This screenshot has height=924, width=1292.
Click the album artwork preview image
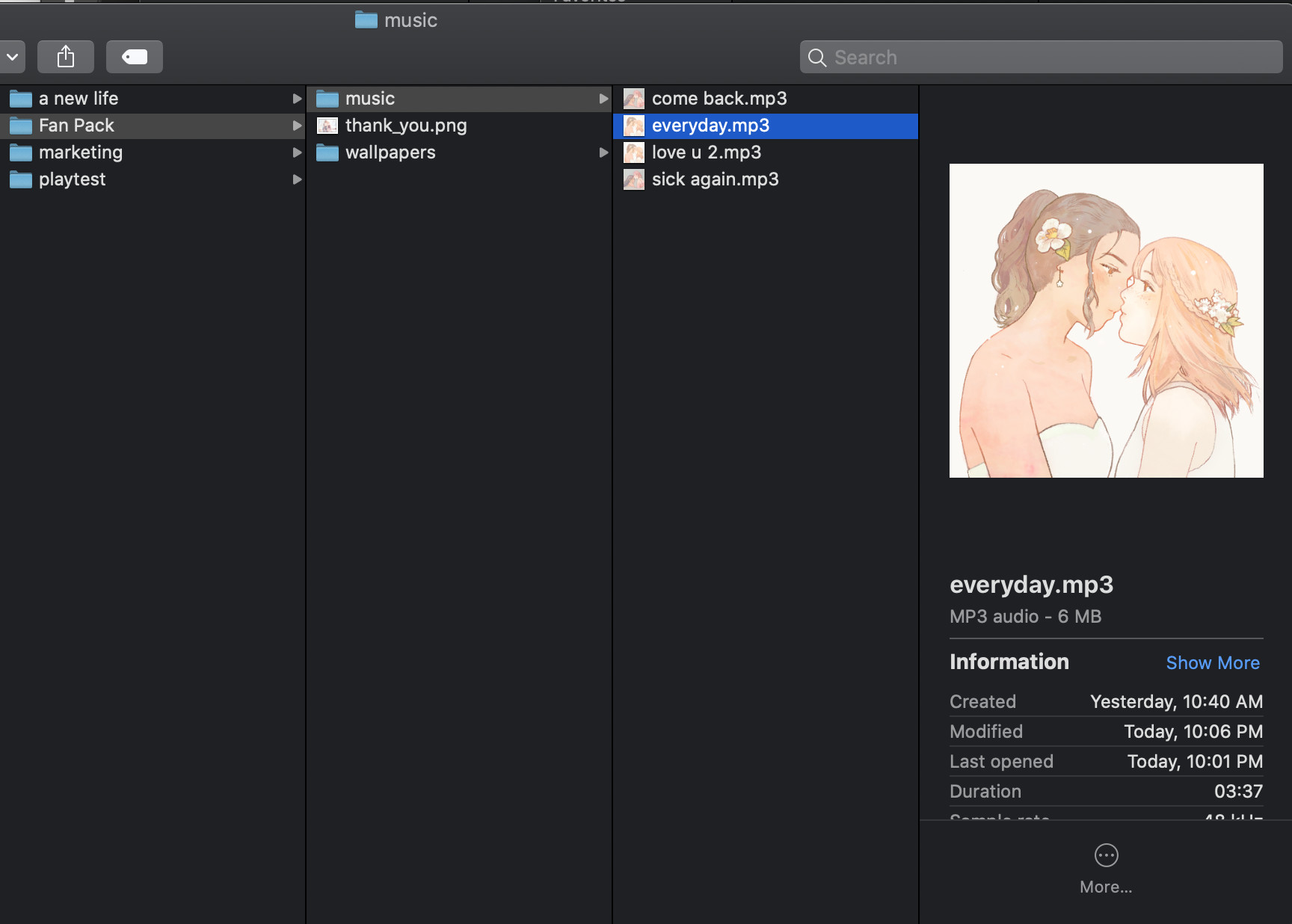tap(1106, 320)
